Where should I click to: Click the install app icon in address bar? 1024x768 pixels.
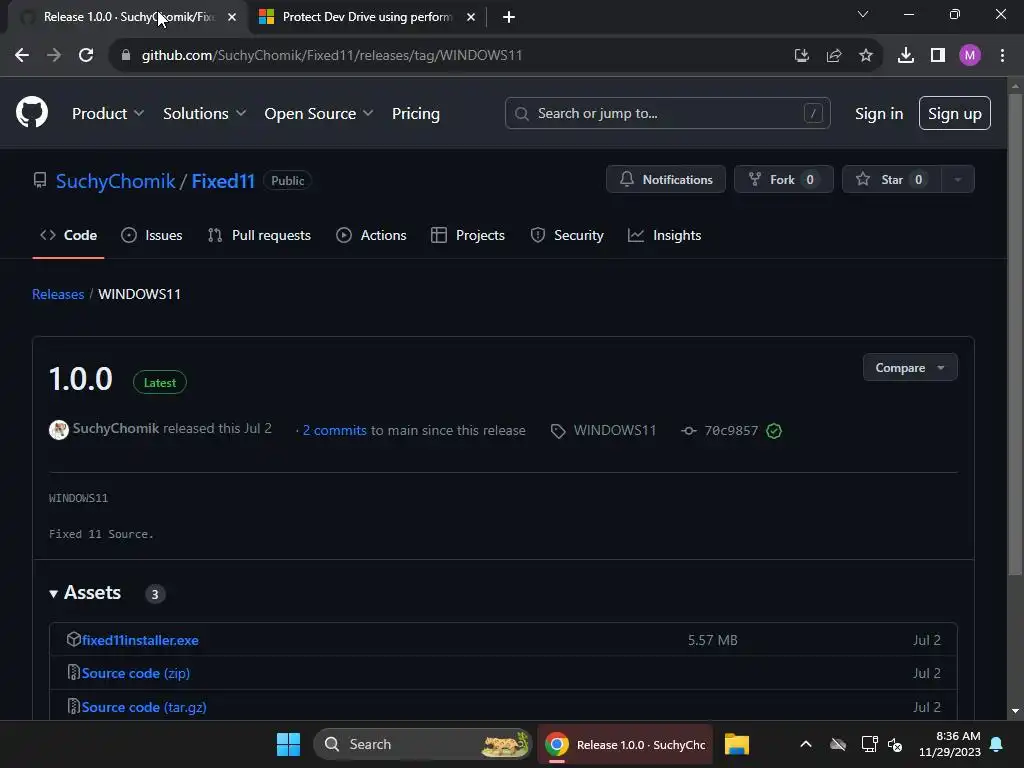(801, 55)
